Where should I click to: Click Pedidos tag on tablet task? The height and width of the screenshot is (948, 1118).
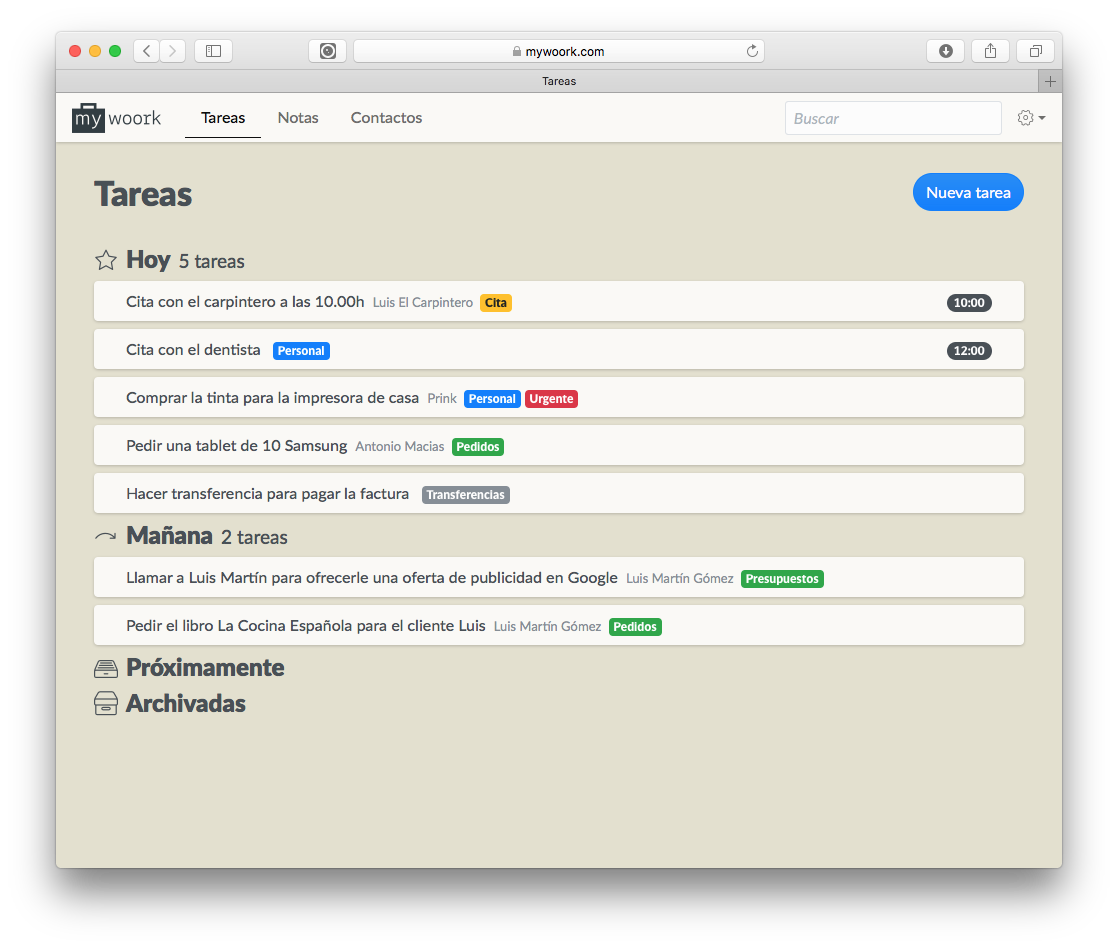tap(478, 447)
